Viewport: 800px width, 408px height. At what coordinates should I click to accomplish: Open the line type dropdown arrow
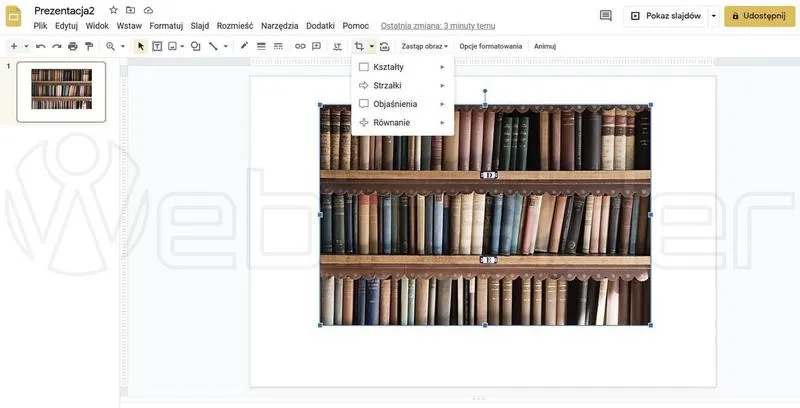pyautogui.click(x=226, y=46)
